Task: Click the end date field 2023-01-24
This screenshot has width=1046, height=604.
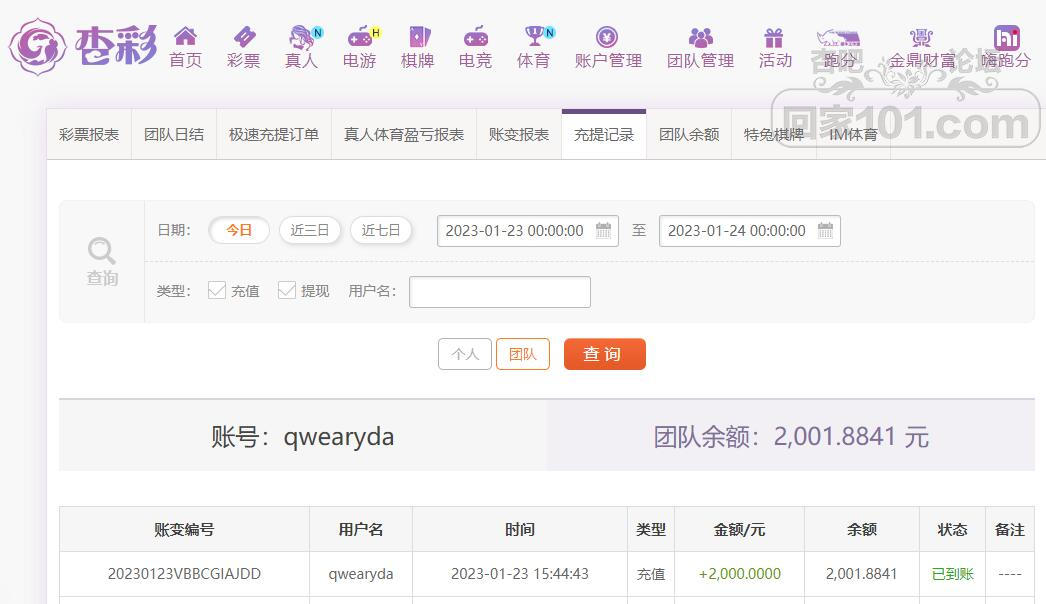Action: tap(750, 231)
